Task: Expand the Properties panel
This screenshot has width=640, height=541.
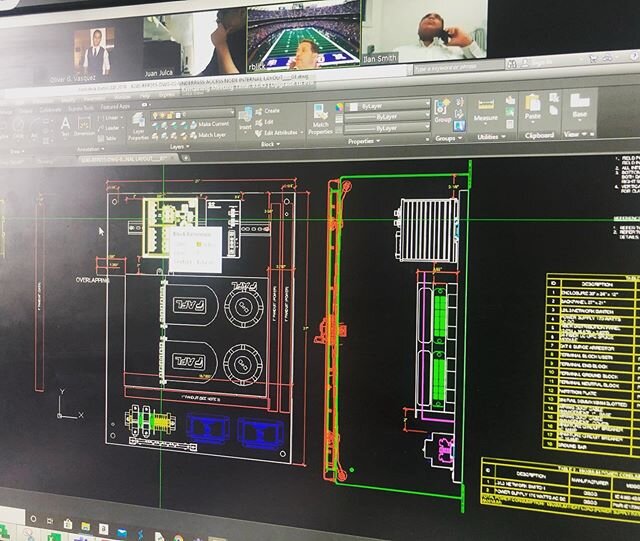Action: [364, 141]
